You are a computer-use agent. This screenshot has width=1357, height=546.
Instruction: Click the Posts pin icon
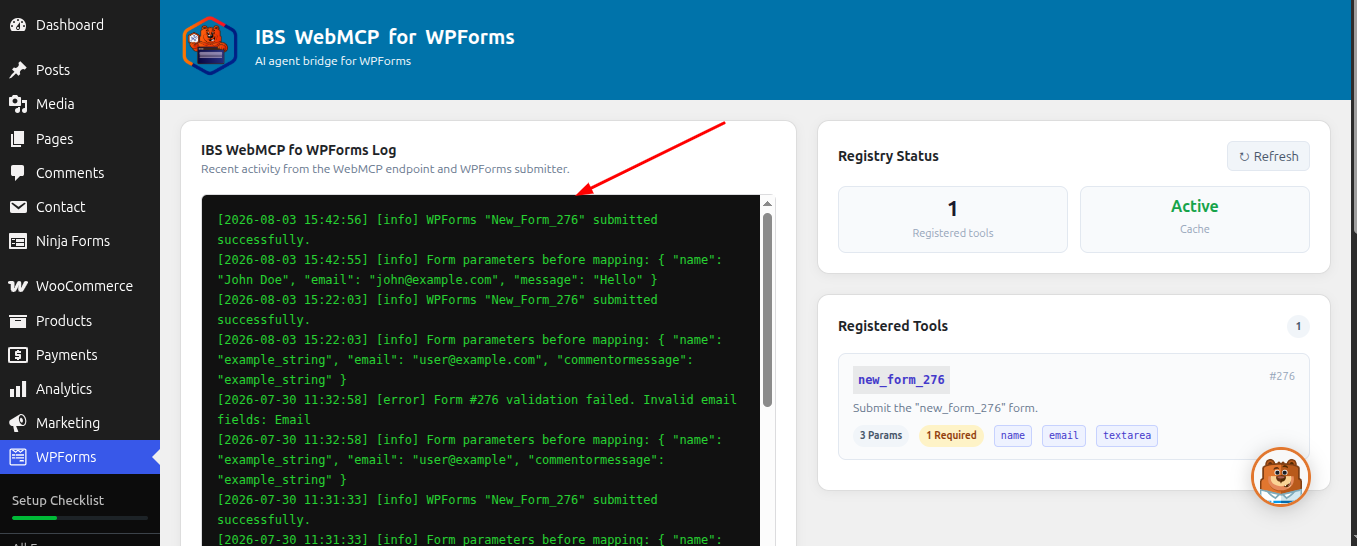tap(18, 70)
